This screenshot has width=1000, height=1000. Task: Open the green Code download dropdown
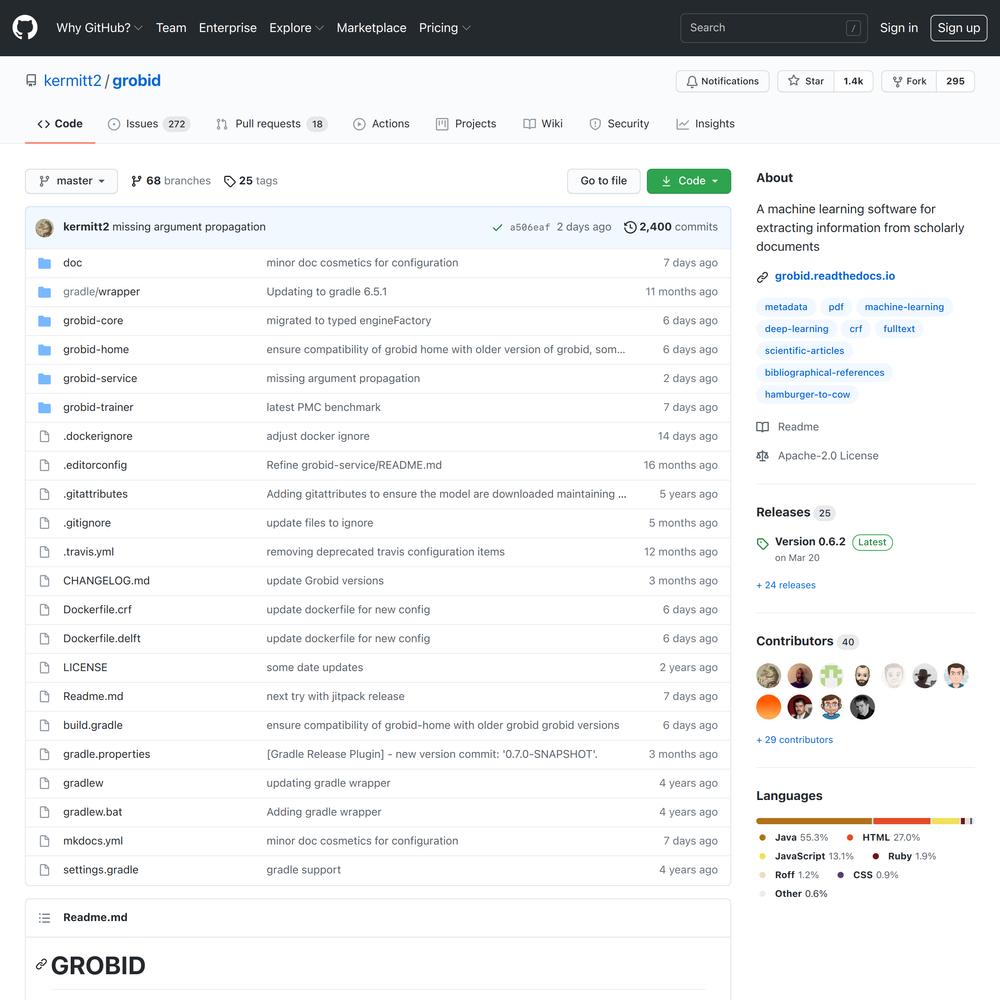click(x=689, y=181)
